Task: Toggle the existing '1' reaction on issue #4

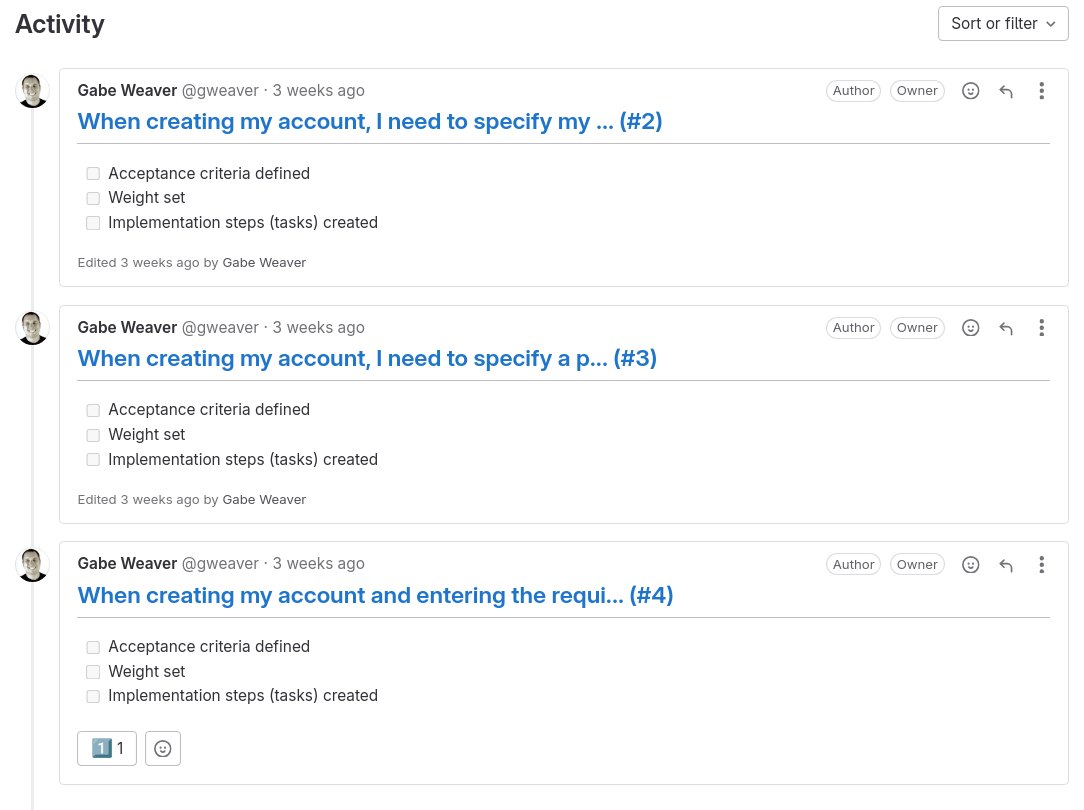Action: pos(106,747)
